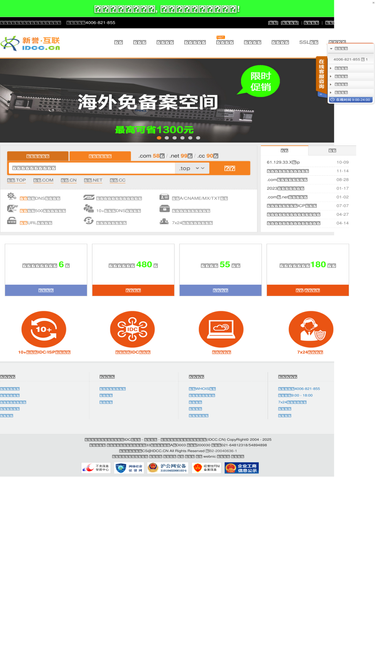Screen dimensions: 375x667
Task: Click the phone number 4006-821-855 in the top bar
Action: (x=100, y=23)
